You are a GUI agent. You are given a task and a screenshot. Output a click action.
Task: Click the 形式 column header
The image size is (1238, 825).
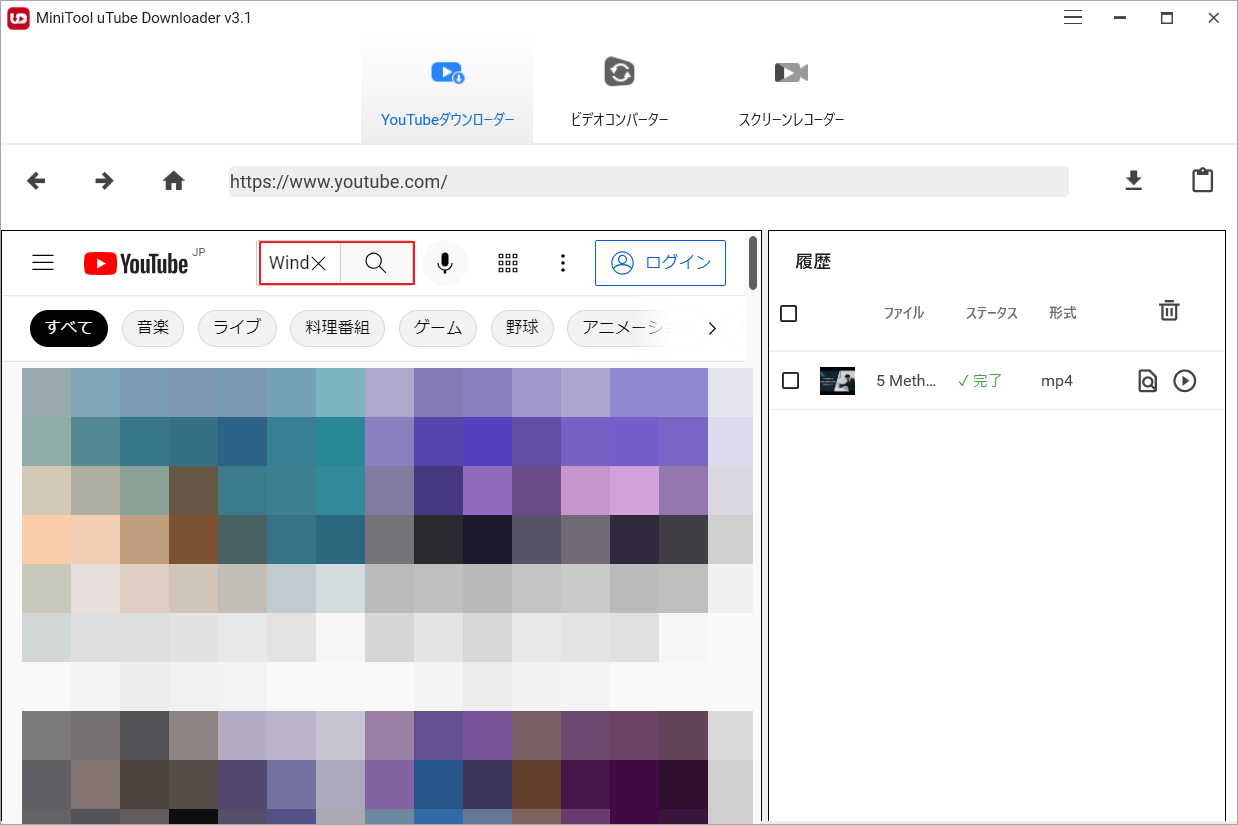[x=1062, y=313]
